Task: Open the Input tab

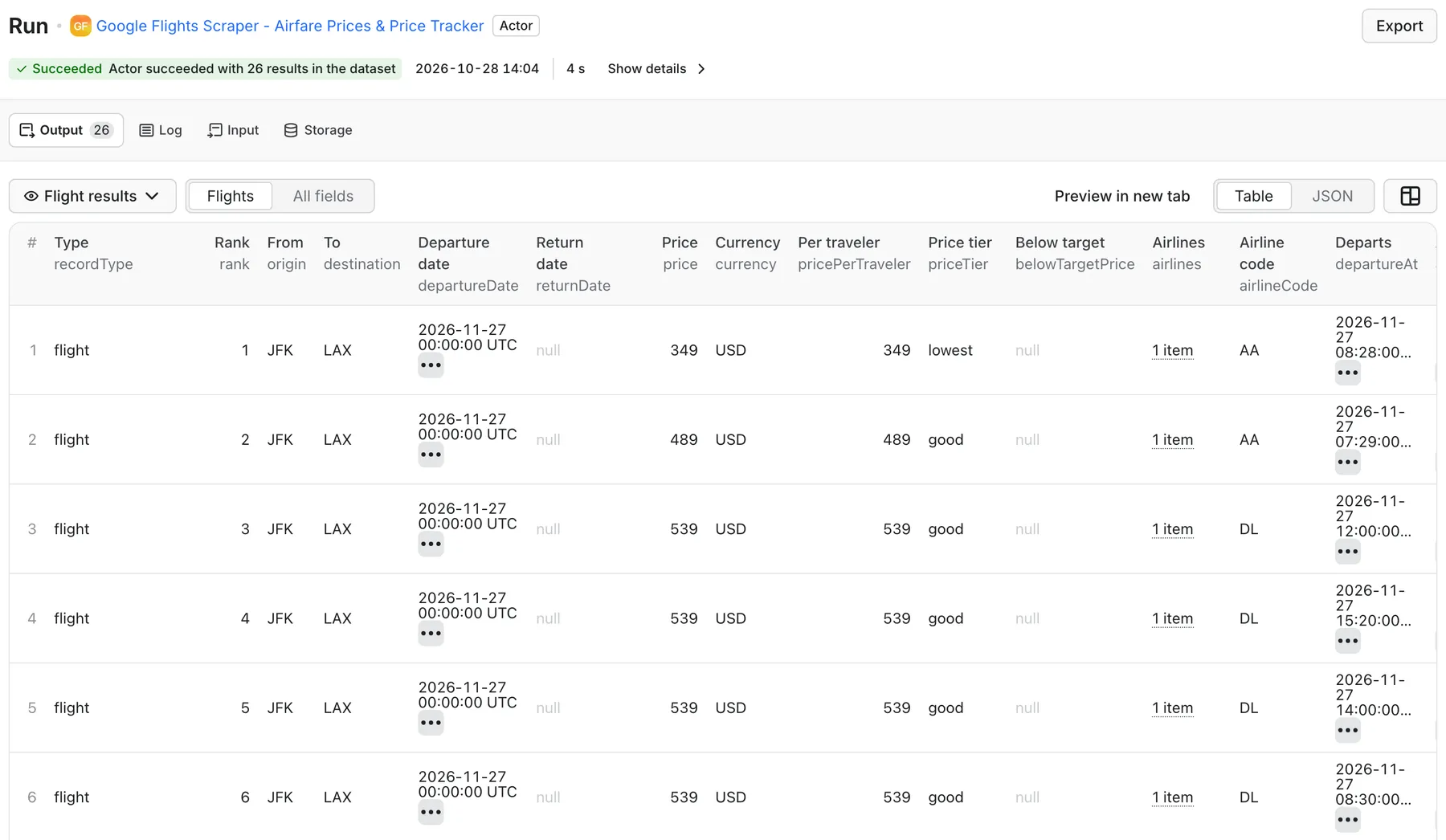Action: click(x=233, y=130)
